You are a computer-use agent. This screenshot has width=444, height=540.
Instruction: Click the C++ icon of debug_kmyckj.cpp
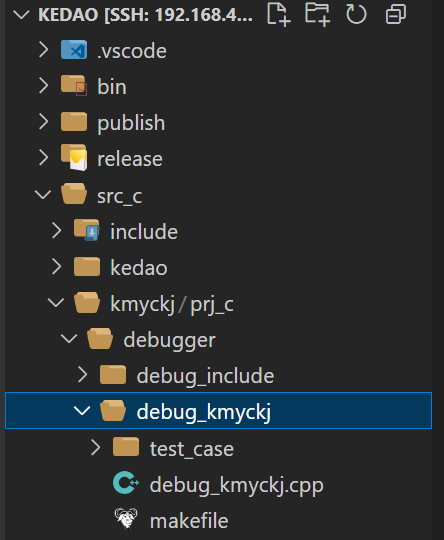(x=126, y=483)
